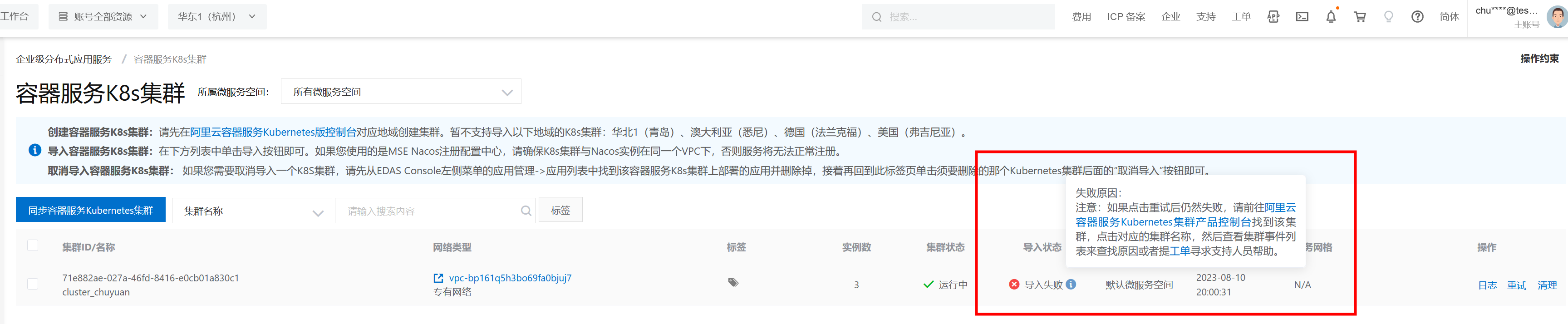Click the red import failed error icon

pos(1014,285)
